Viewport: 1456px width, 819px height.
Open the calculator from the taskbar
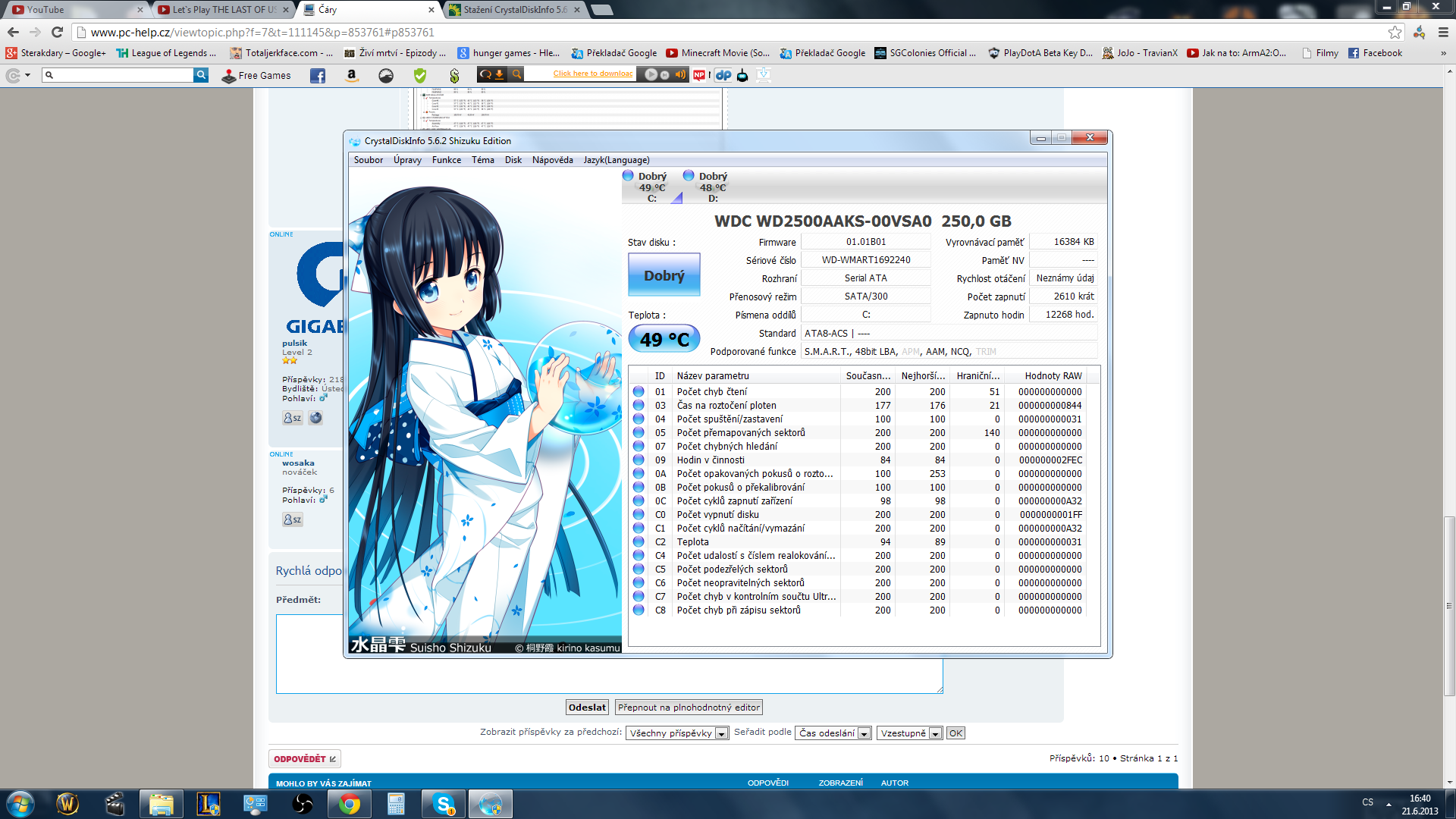(396, 804)
